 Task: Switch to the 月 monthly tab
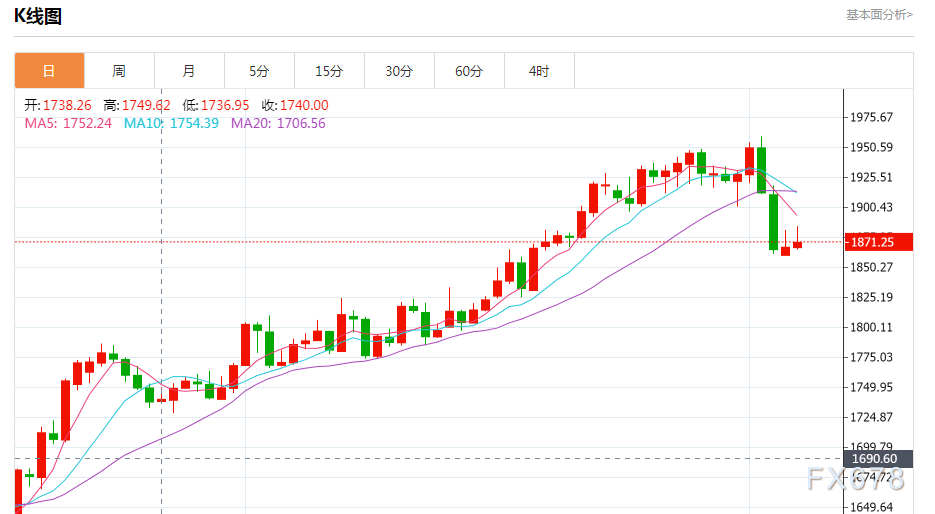[x=189, y=71]
